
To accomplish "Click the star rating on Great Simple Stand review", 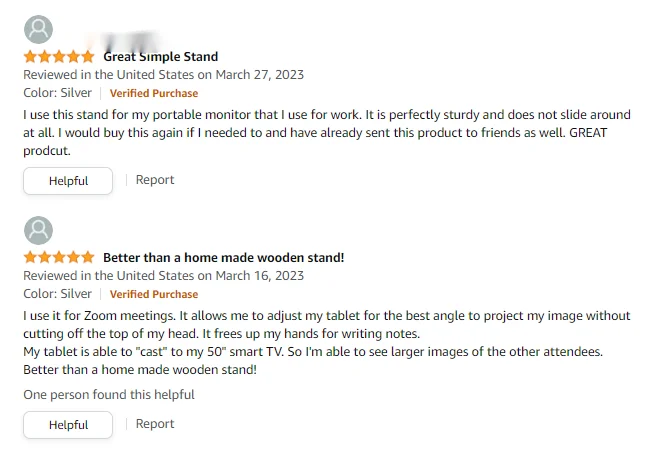I will point(59,57).
